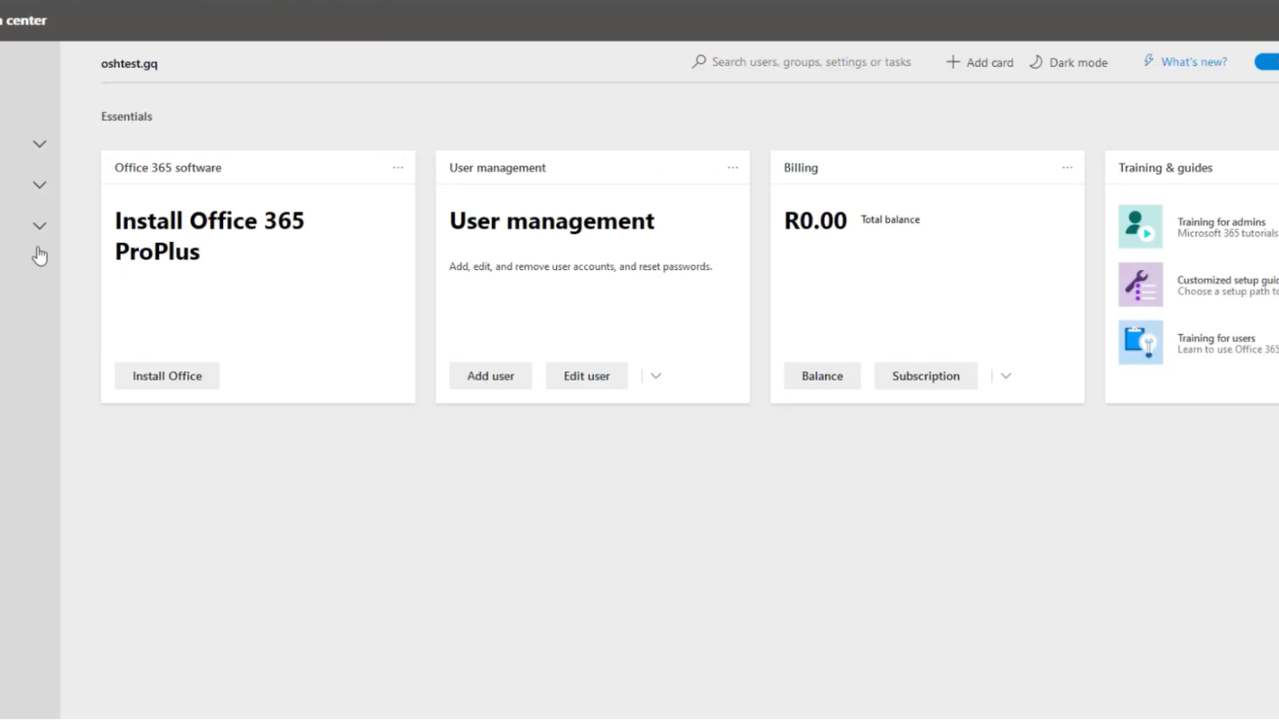The image size is (1279, 720).
Task: Click the Dark mode moon icon
Action: 1036,62
